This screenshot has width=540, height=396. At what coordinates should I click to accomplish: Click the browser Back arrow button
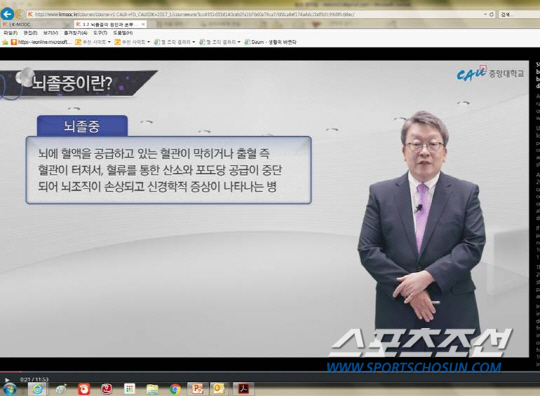tap(7, 14)
